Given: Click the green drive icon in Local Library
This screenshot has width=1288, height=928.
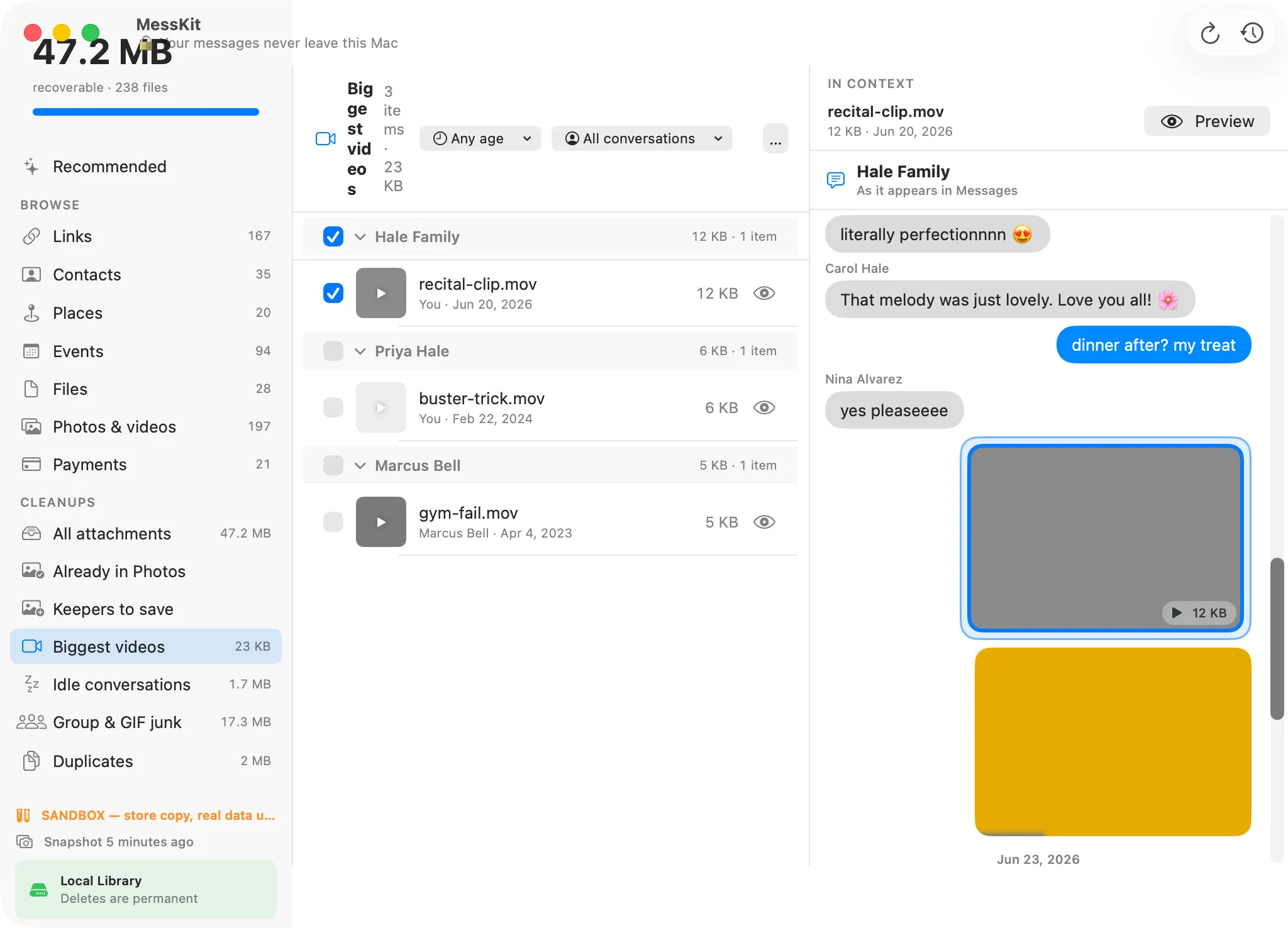Looking at the screenshot, I should [39, 890].
